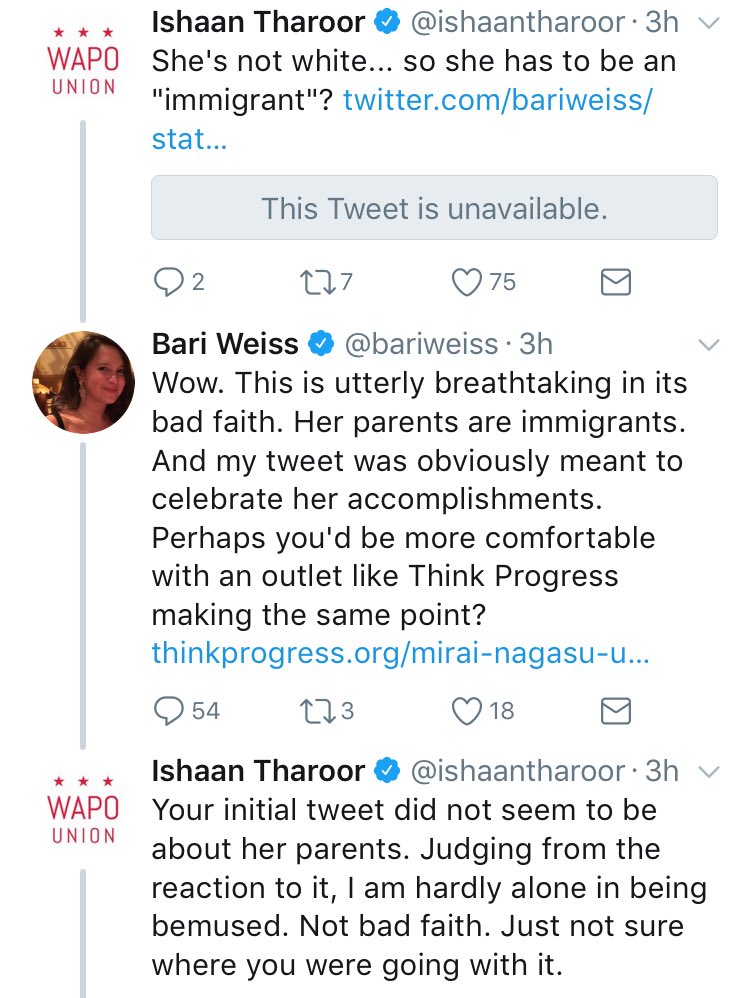The image size is (750, 998).
Task: Share Bari Weiss's tweet via envelope icon
Action: (616, 710)
